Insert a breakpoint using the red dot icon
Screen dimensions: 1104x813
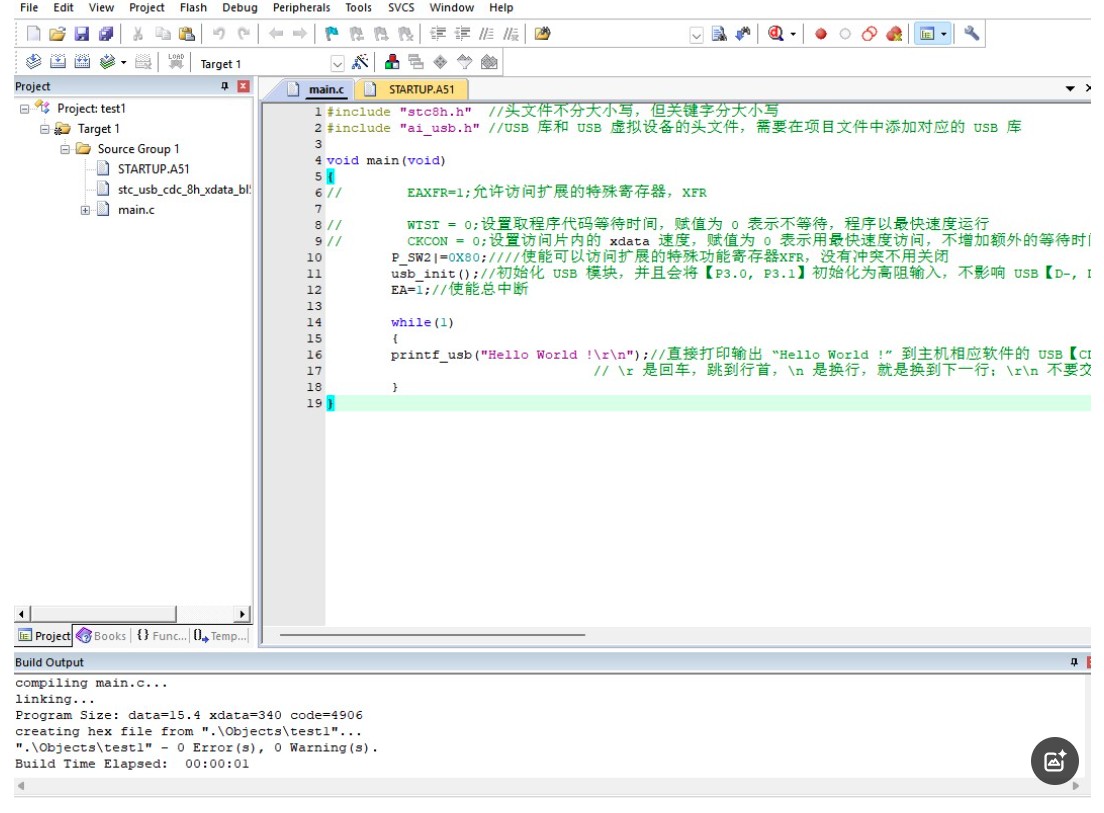(821, 33)
